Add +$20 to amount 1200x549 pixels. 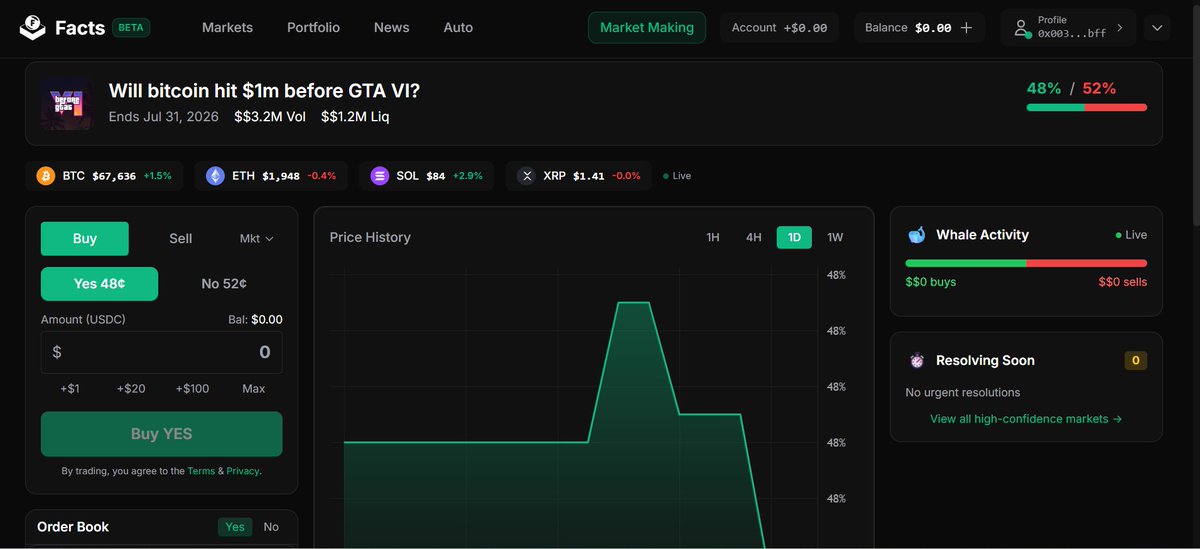point(131,388)
